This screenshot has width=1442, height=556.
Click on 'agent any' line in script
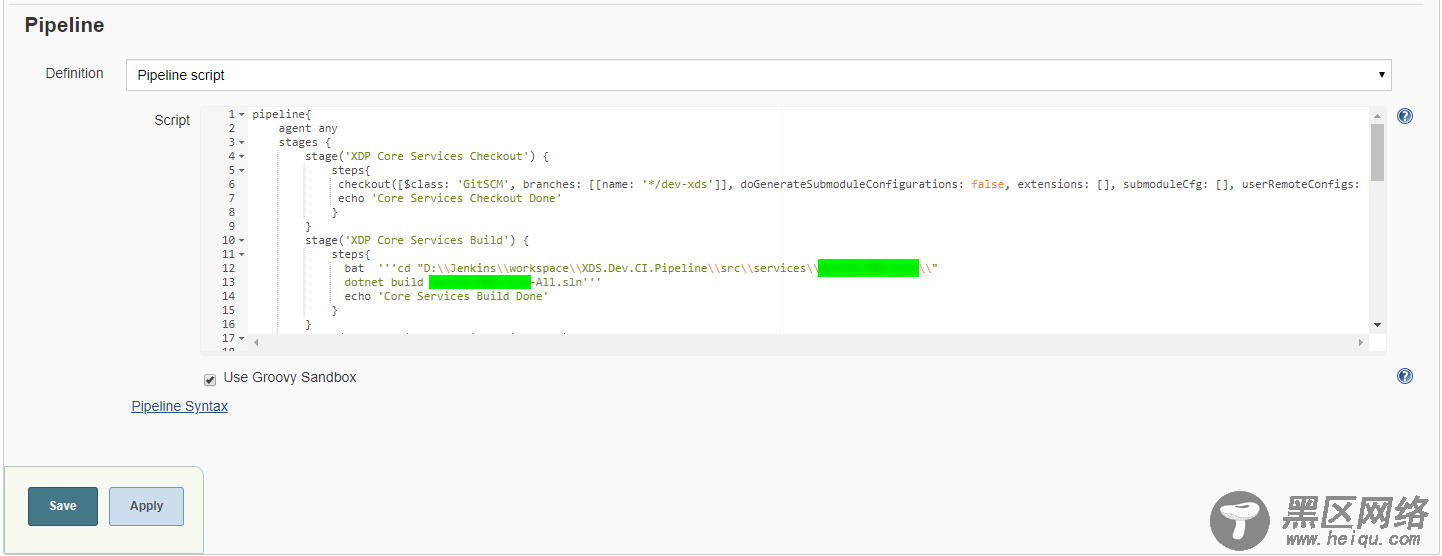(308, 129)
